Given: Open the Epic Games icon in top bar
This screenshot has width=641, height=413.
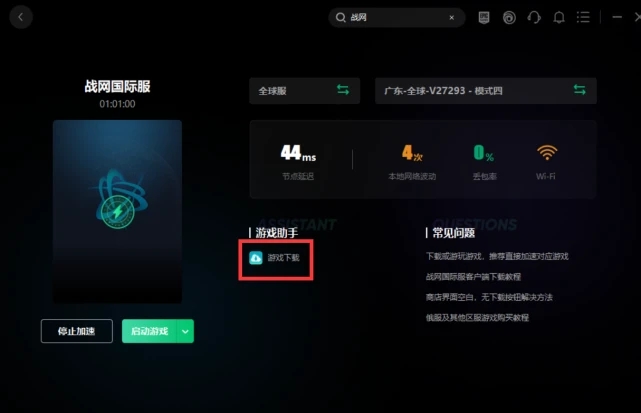Looking at the screenshot, I should [x=484, y=17].
